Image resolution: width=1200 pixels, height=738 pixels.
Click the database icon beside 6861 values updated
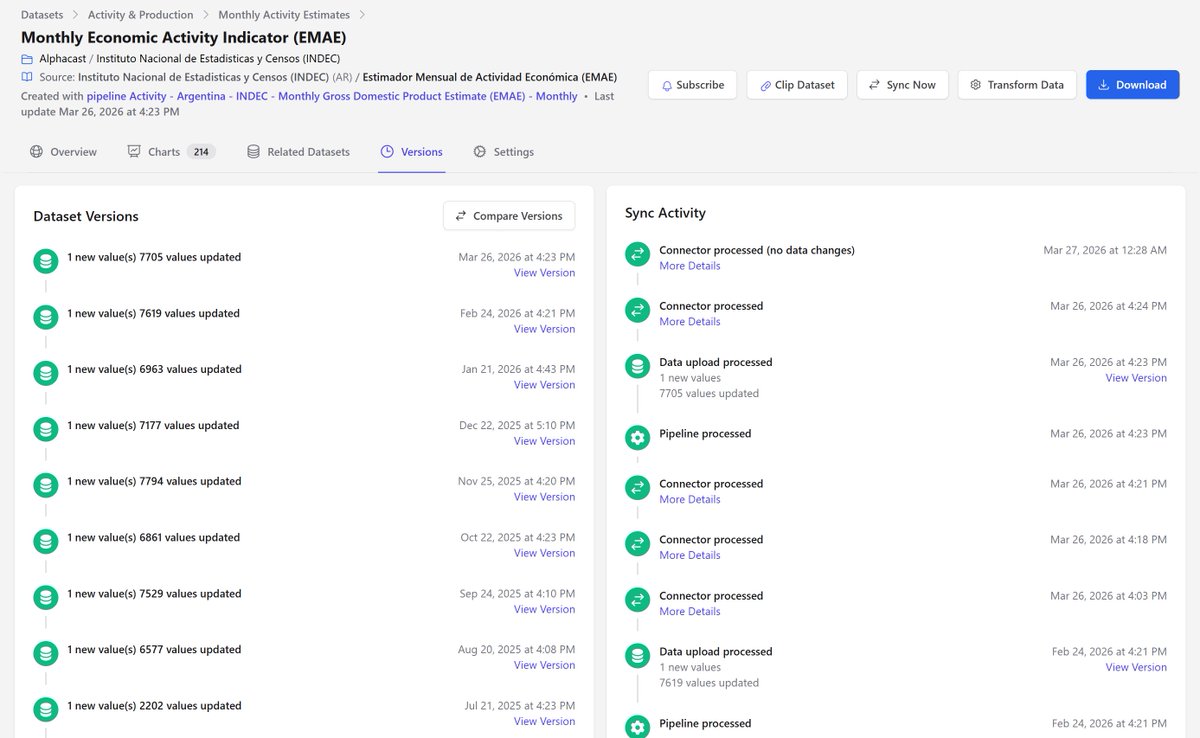pos(45,542)
